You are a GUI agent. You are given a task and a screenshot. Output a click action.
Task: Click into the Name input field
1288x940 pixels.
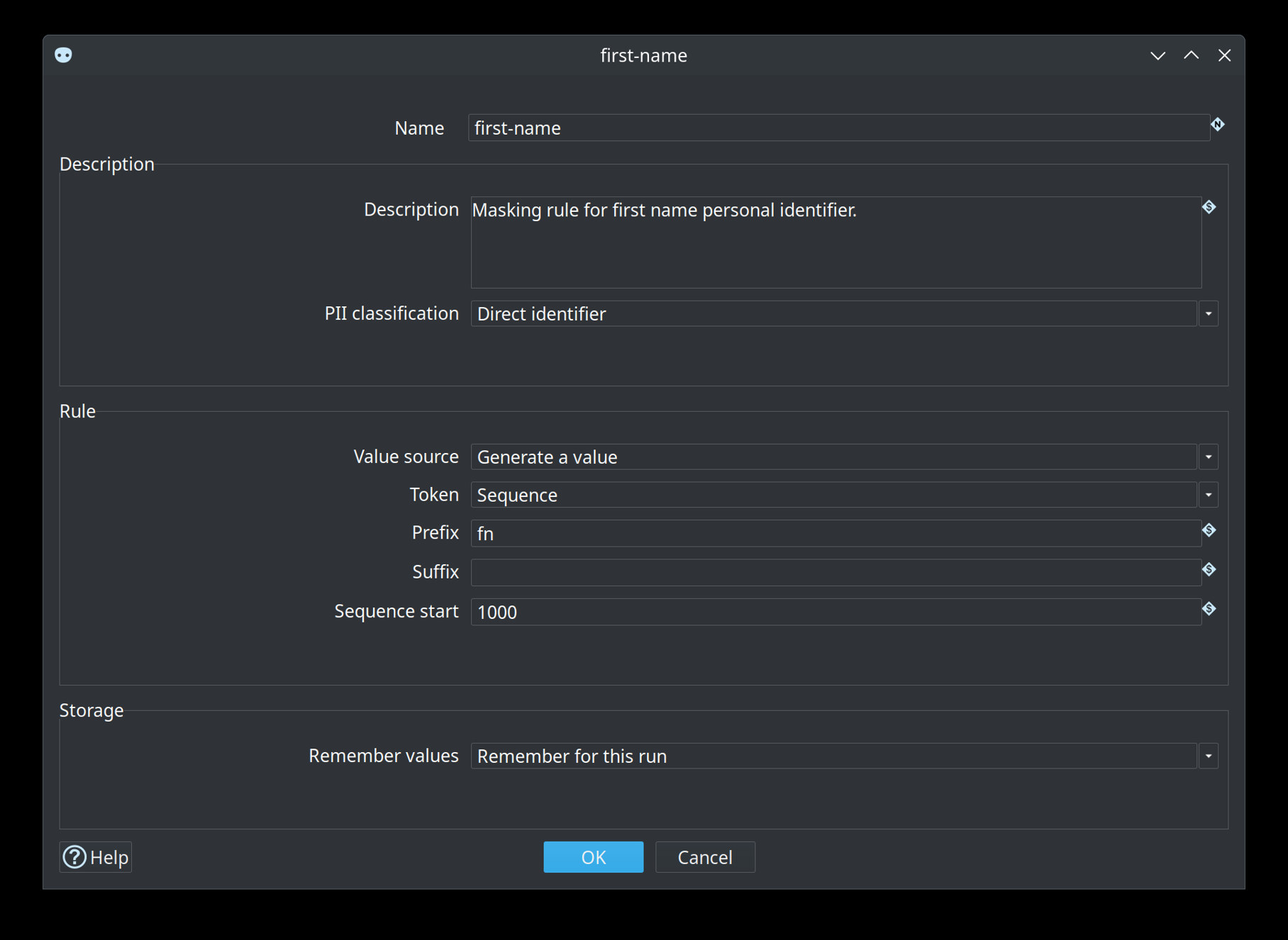839,128
